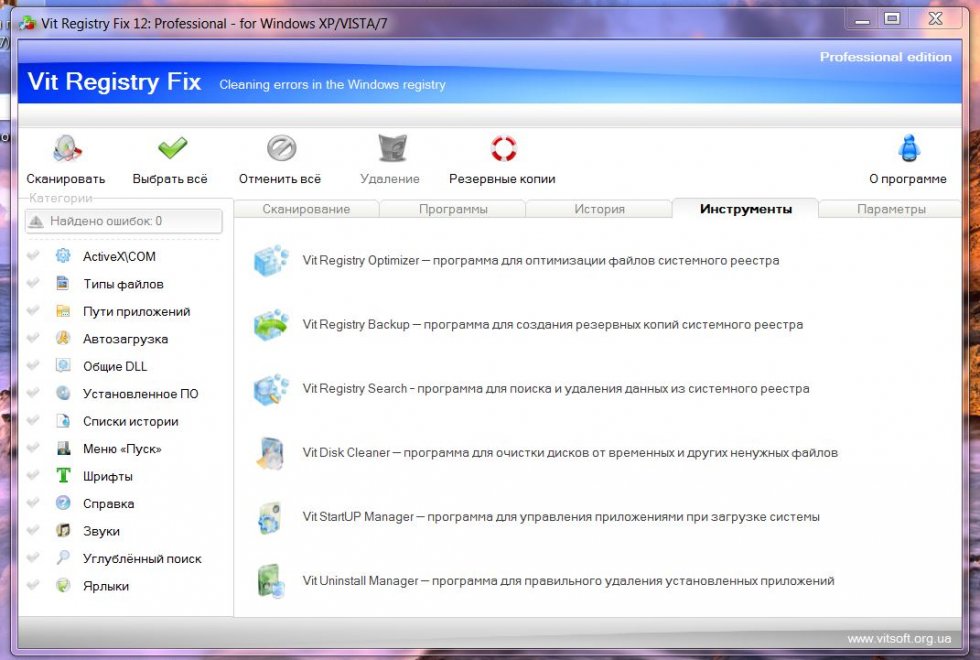The image size is (980, 660).
Task: Switch to the Сканирование tab
Action: coord(306,209)
